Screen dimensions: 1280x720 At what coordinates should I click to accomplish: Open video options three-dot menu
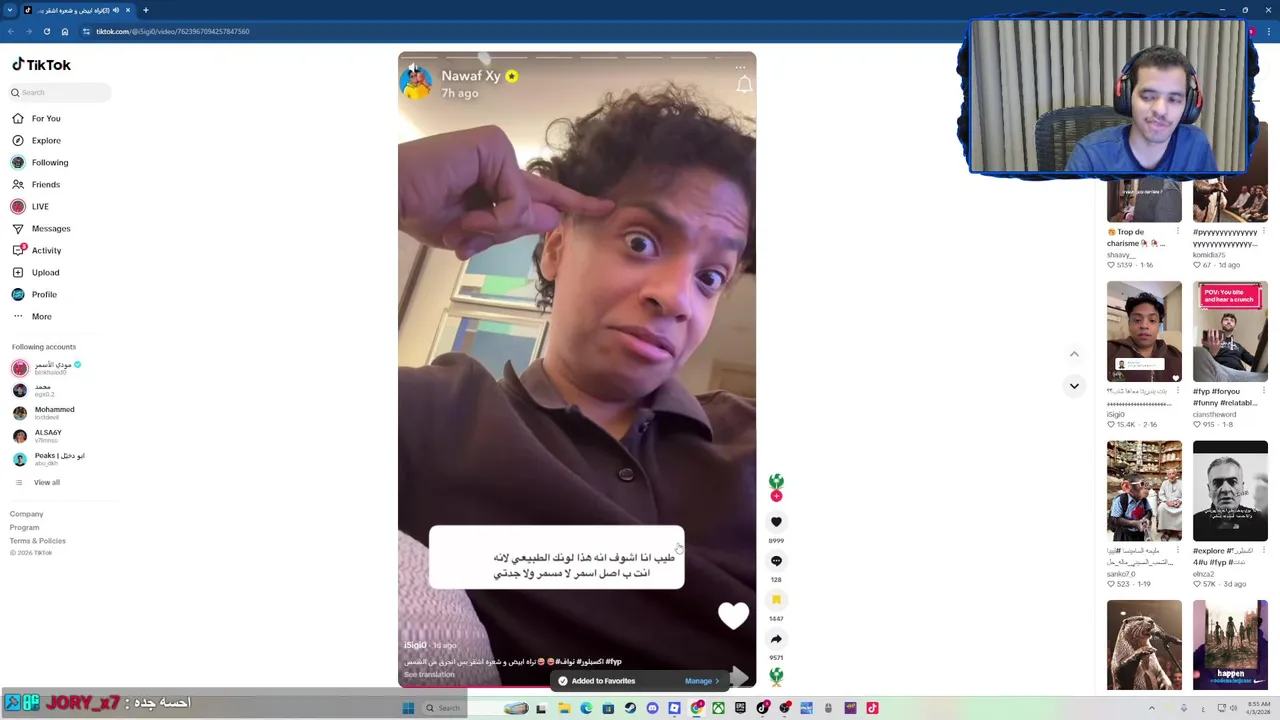pyautogui.click(x=741, y=68)
